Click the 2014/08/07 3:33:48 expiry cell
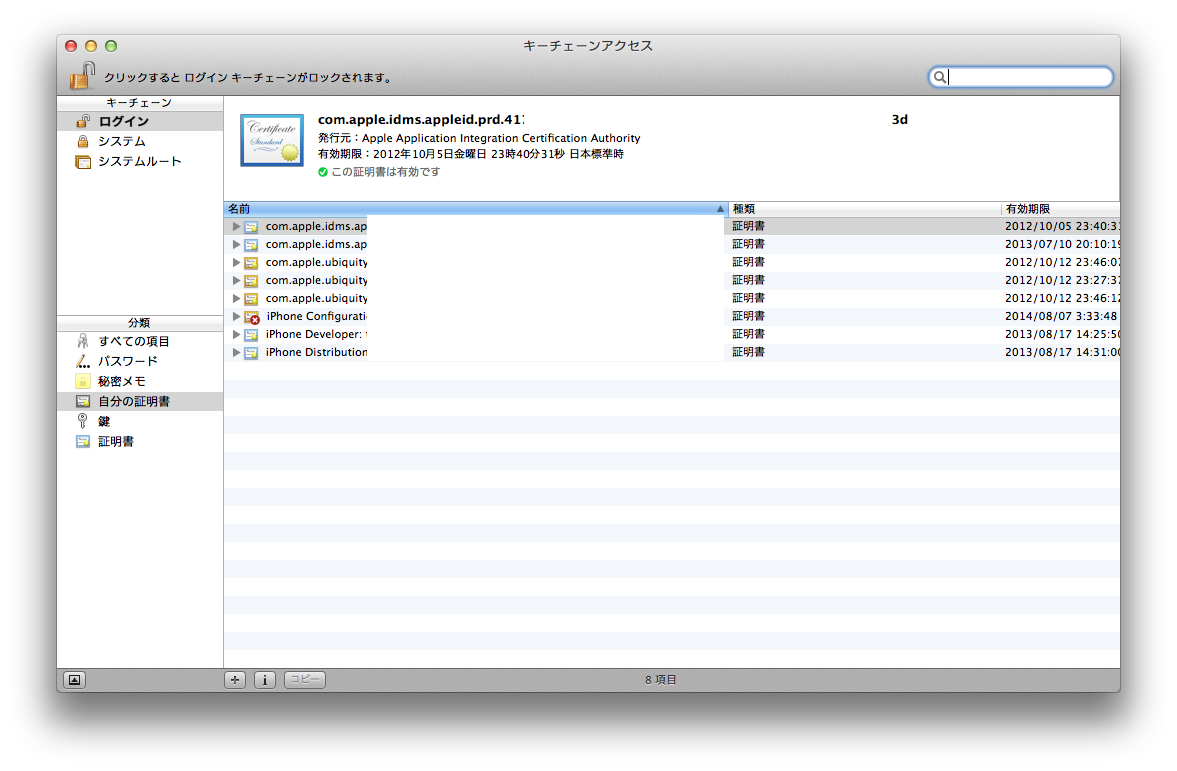The width and height of the screenshot is (1177, 771). click(1061, 316)
